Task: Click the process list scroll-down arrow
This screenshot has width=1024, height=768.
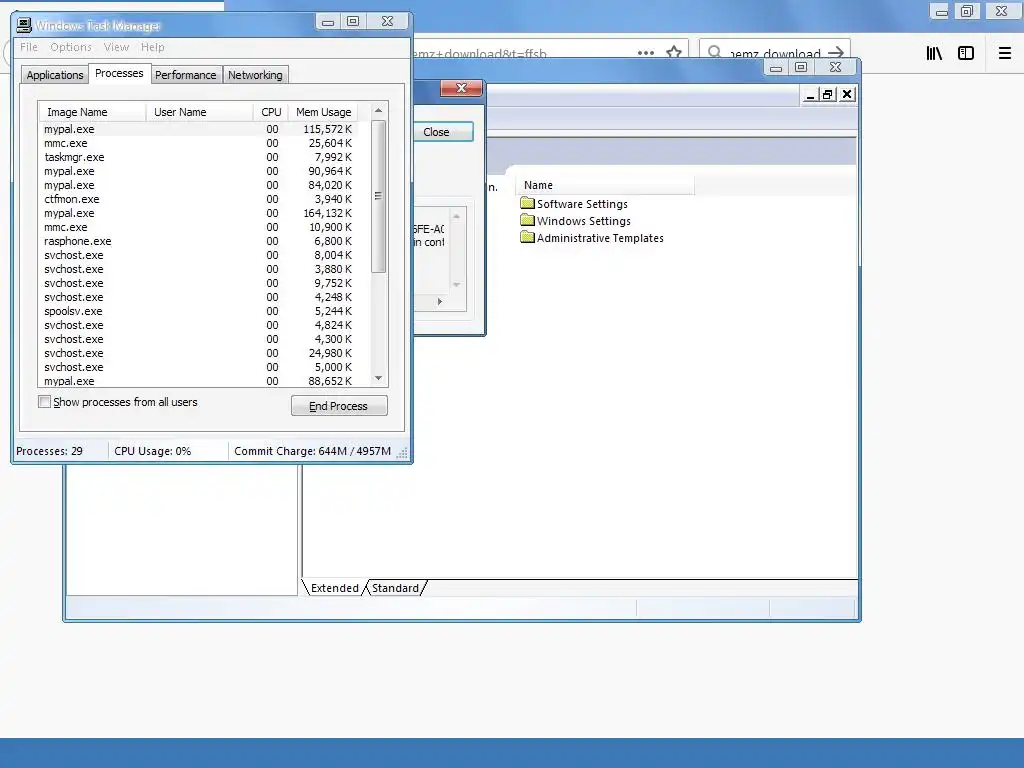Action: [378, 378]
